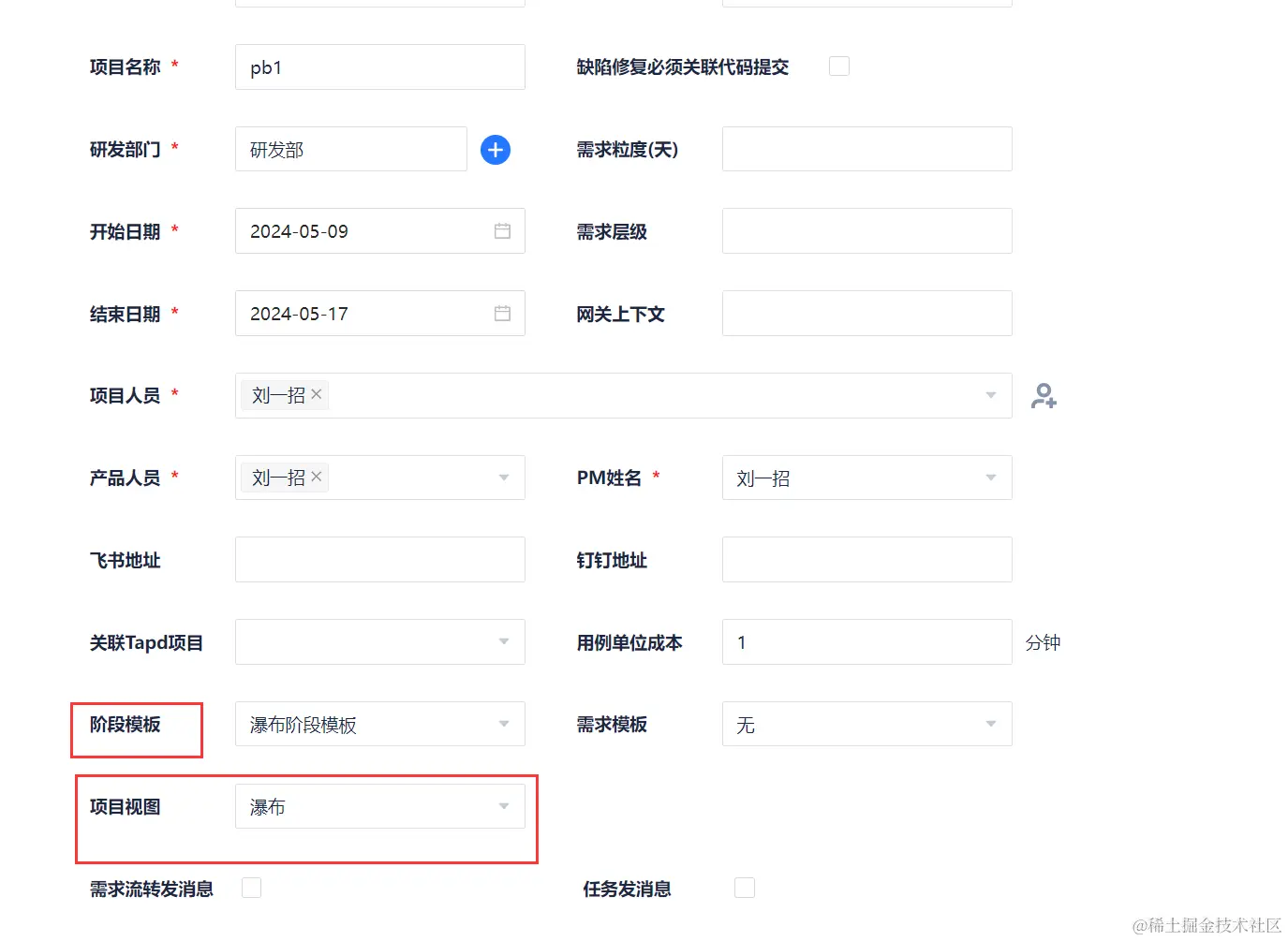Click the 需求层级 input field

[x=867, y=230]
